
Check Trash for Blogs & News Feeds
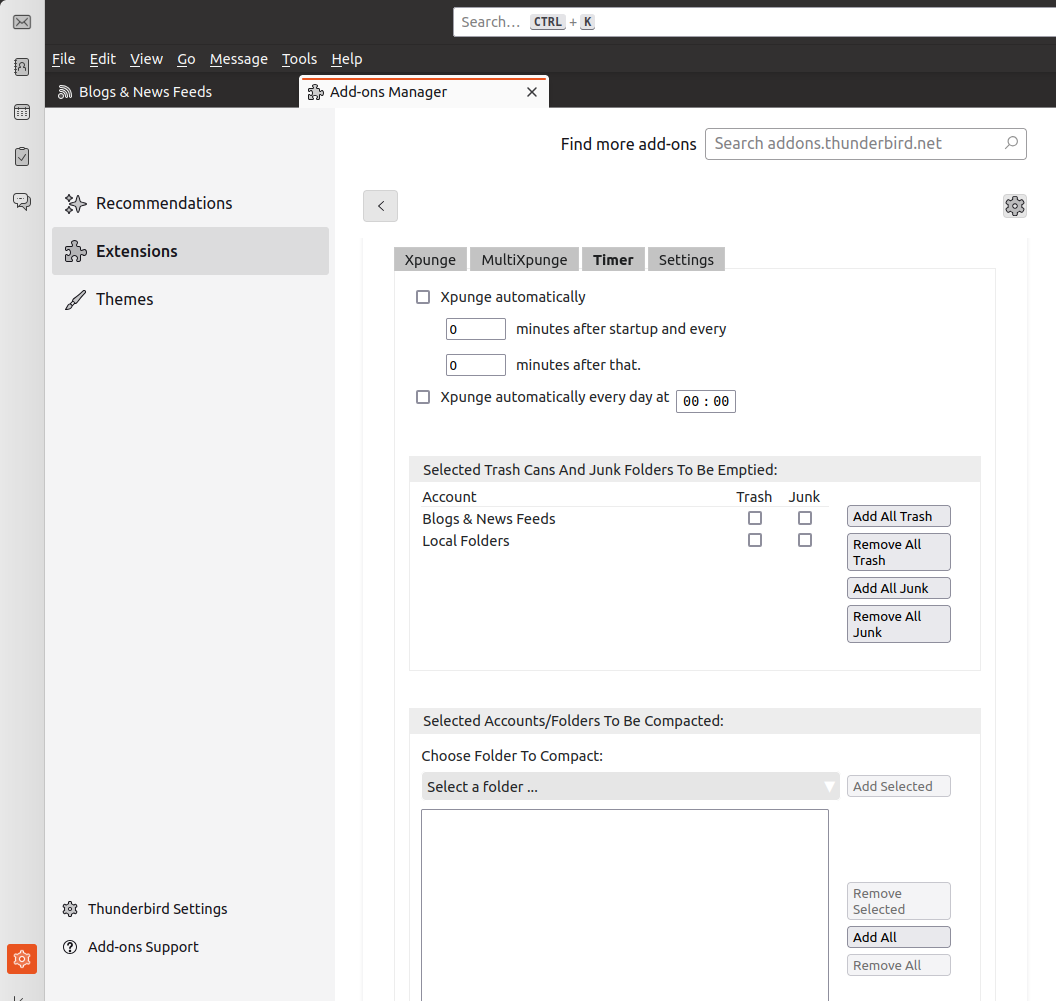(x=755, y=518)
